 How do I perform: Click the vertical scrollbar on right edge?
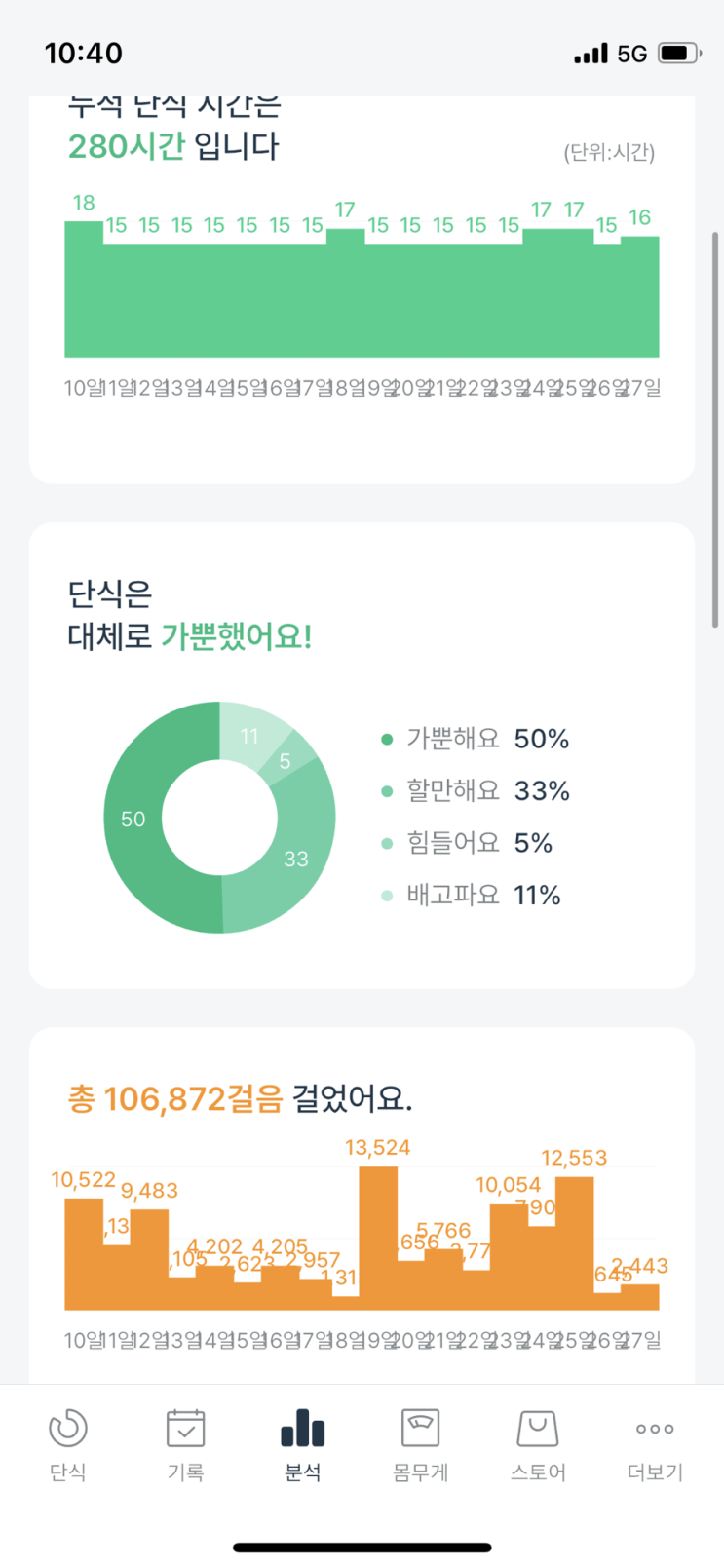715,429
